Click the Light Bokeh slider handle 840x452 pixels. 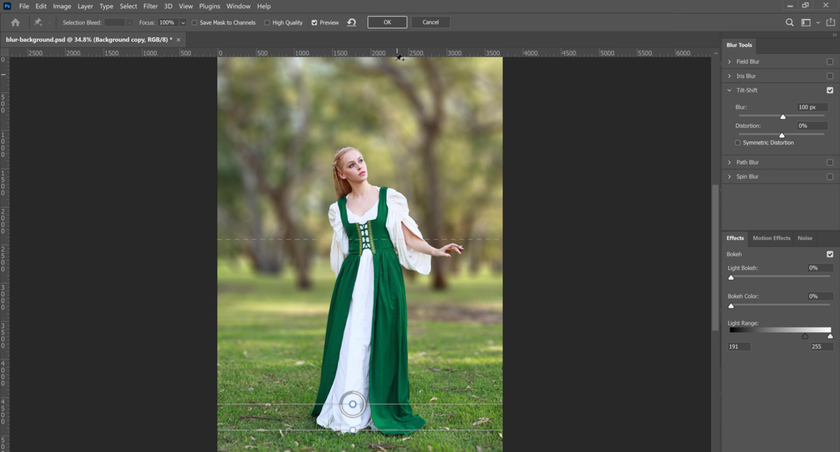(731, 277)
